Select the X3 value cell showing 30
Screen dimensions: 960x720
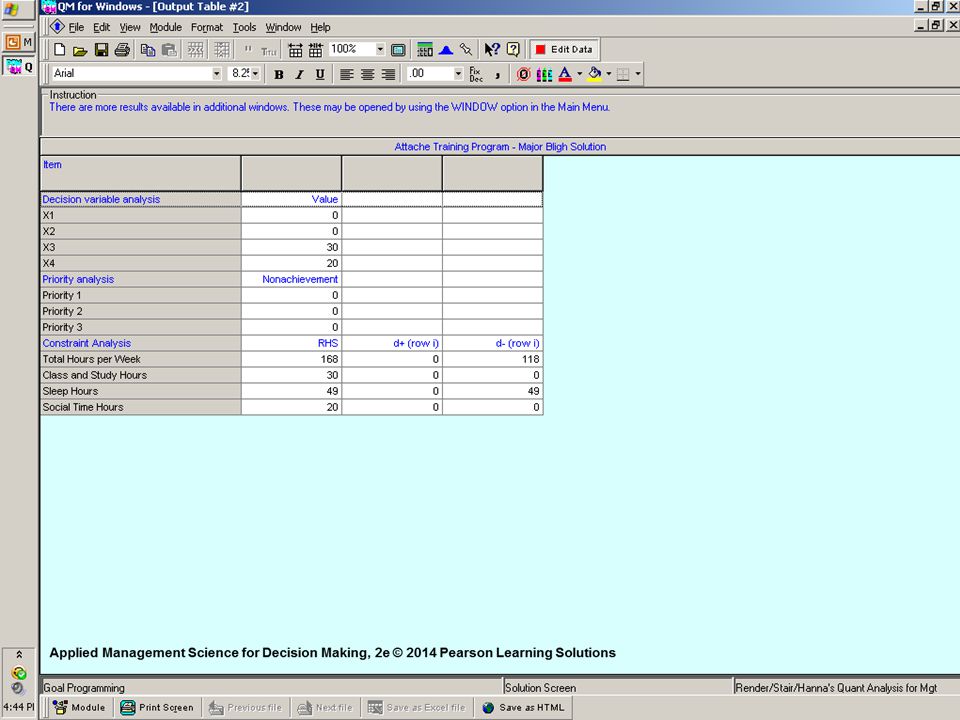tap(291, 247)
